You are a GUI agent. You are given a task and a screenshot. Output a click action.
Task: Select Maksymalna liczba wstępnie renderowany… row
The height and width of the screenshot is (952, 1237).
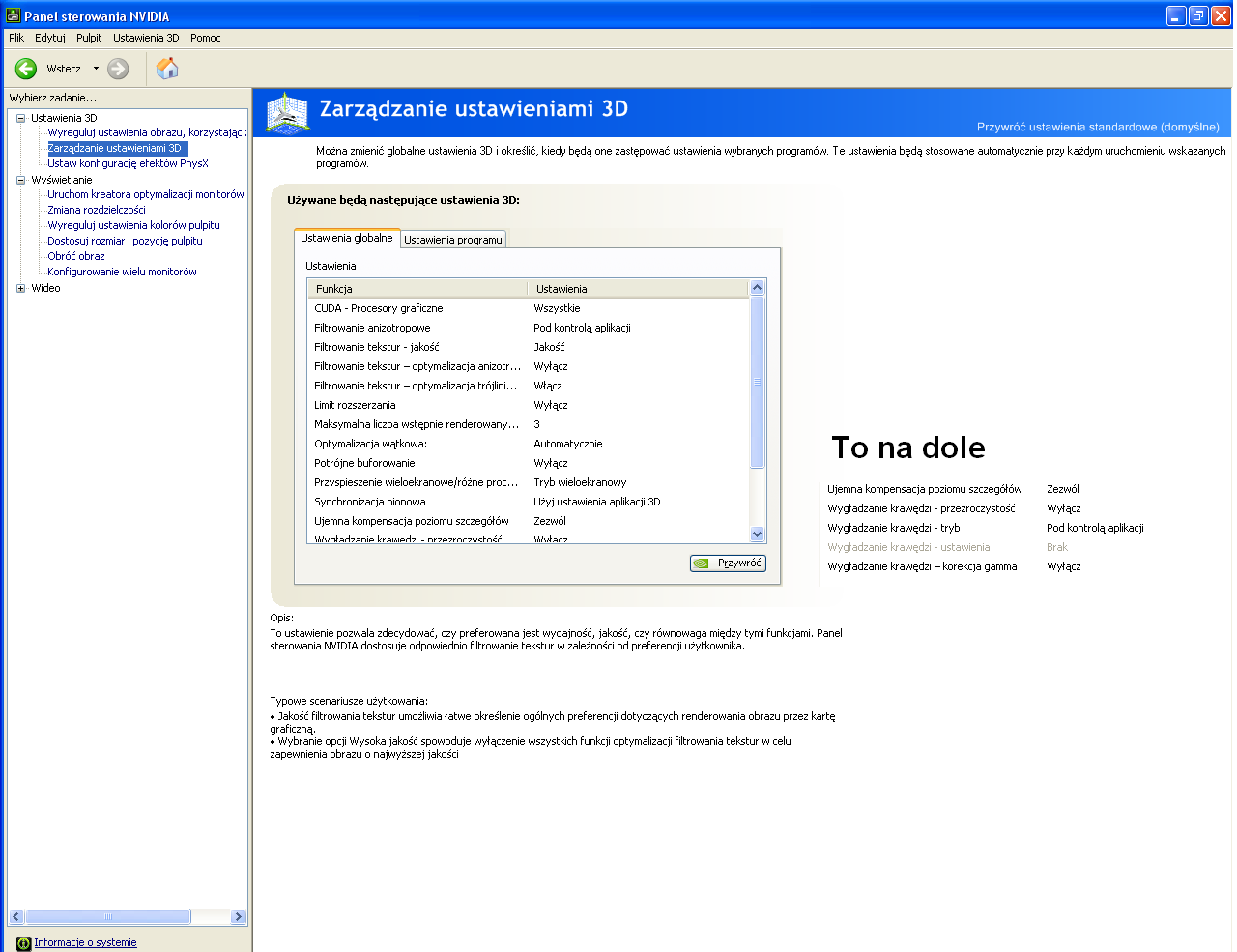point(528,424)
